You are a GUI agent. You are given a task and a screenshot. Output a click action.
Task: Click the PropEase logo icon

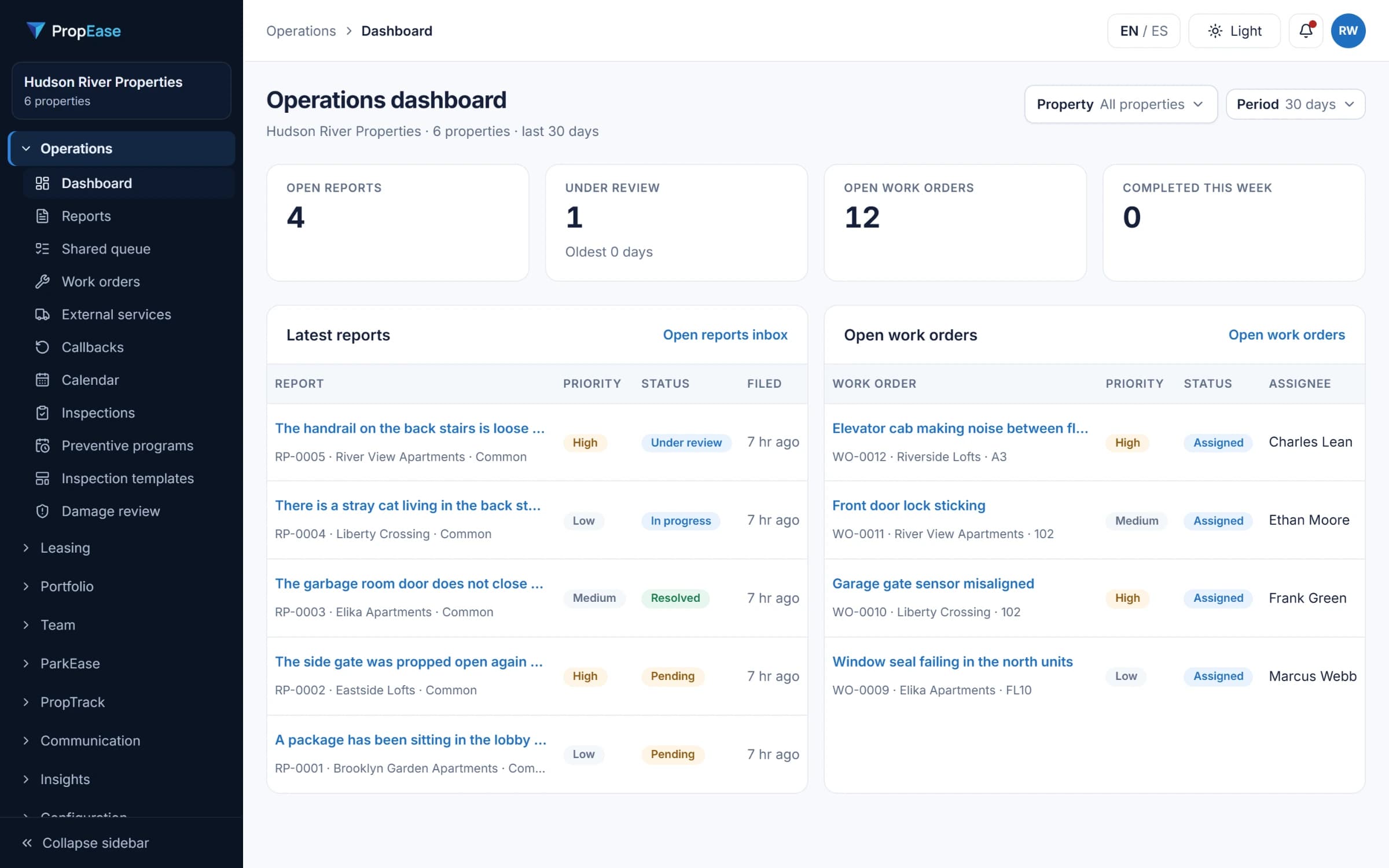tap(35, 31)
